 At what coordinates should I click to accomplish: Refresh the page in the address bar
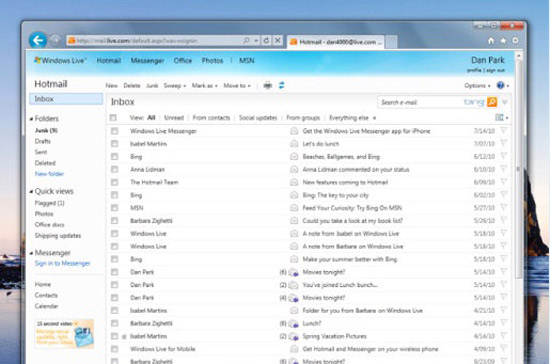click(x=266, y=41)
